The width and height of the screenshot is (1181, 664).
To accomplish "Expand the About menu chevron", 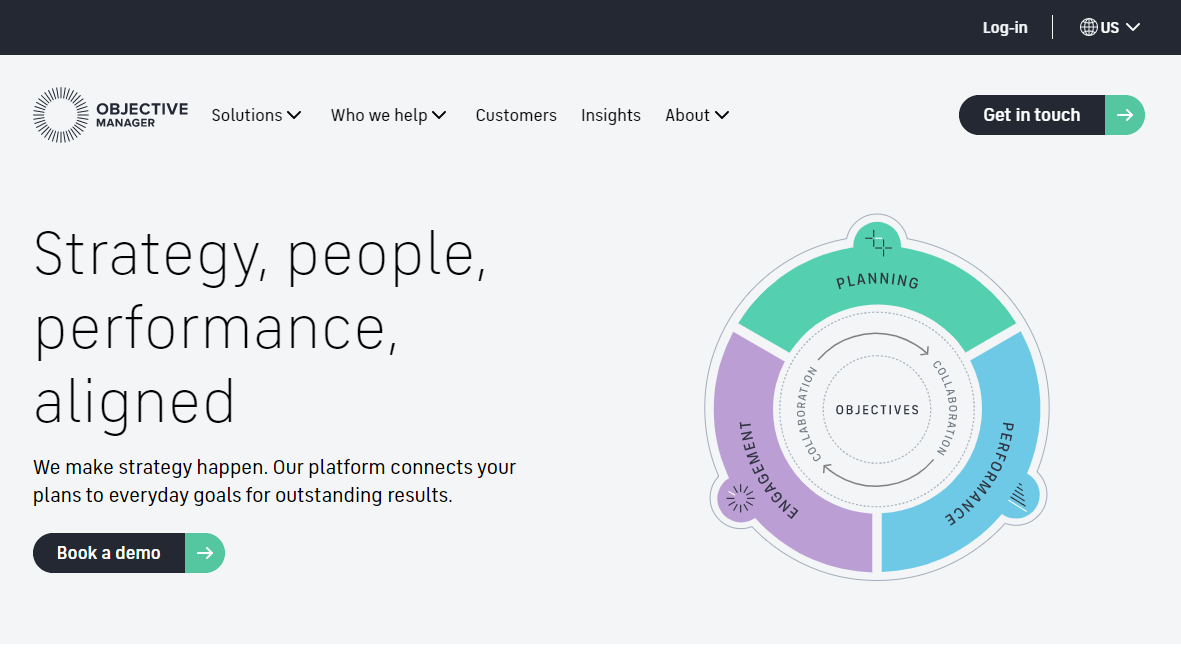I will [x=722, y=115].
